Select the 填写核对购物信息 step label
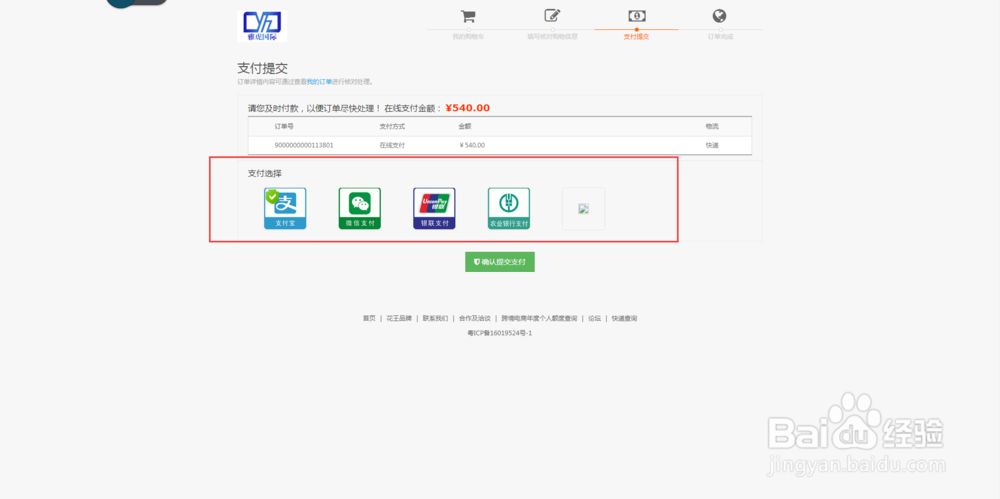The image size is (1000, 499). (x=552, y=37)
